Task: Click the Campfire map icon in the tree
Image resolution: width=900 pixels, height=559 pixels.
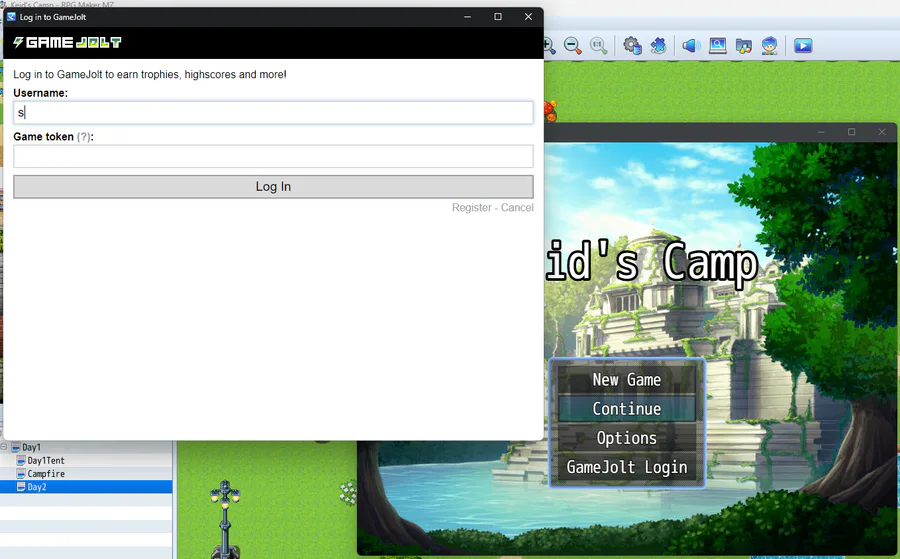Action: pos(21,473)
